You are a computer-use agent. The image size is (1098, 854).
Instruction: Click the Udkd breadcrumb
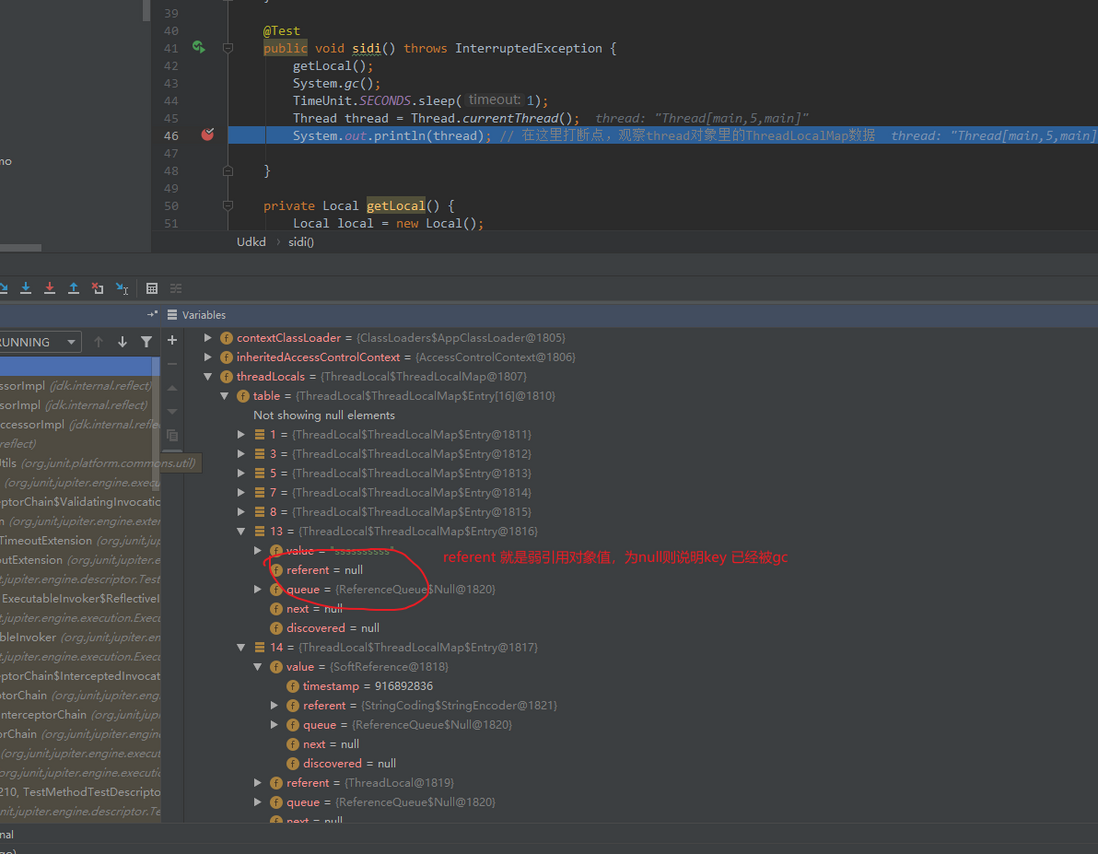tap(251, 242)
